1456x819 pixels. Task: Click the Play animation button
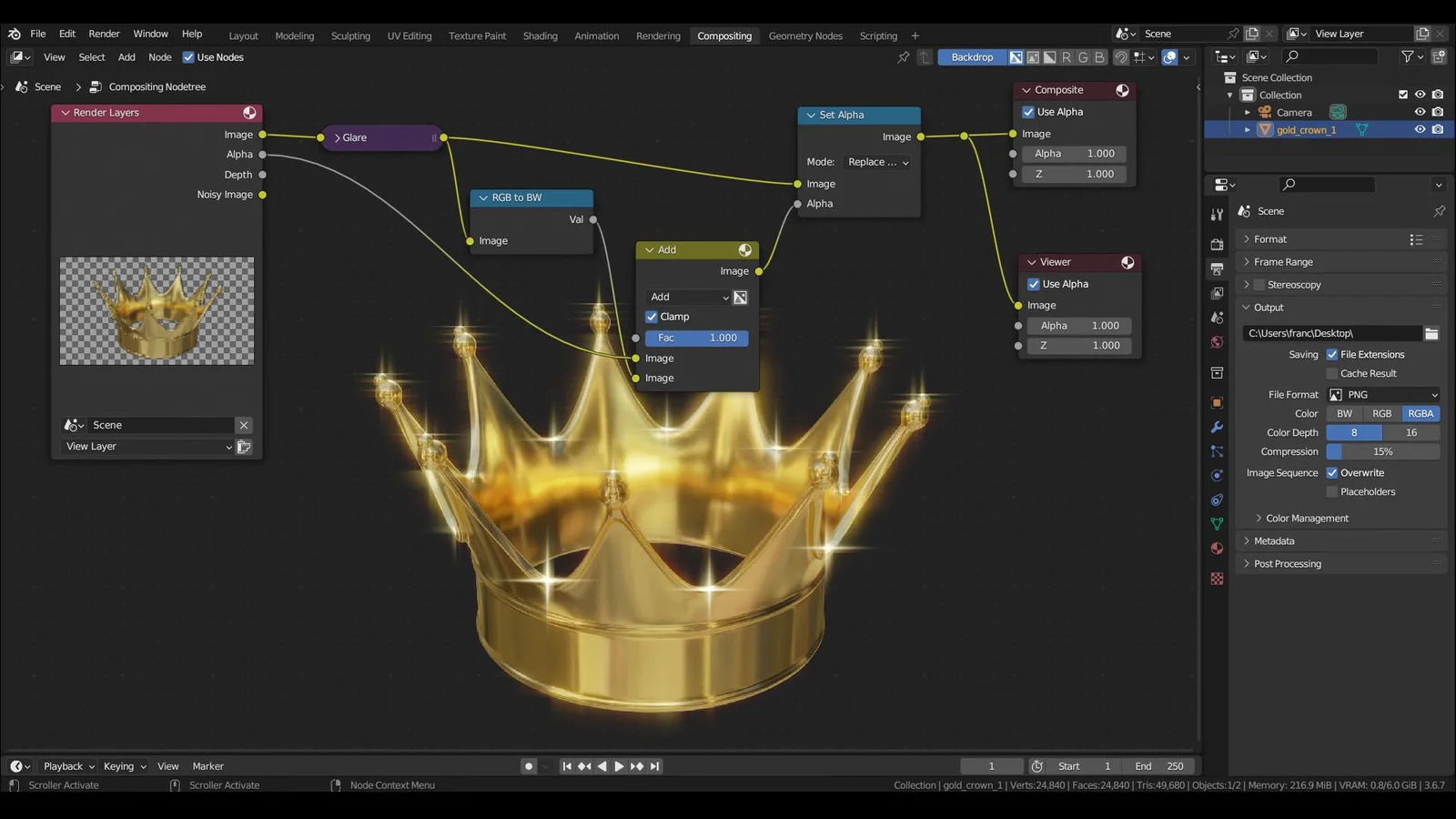tap(619, 766)
